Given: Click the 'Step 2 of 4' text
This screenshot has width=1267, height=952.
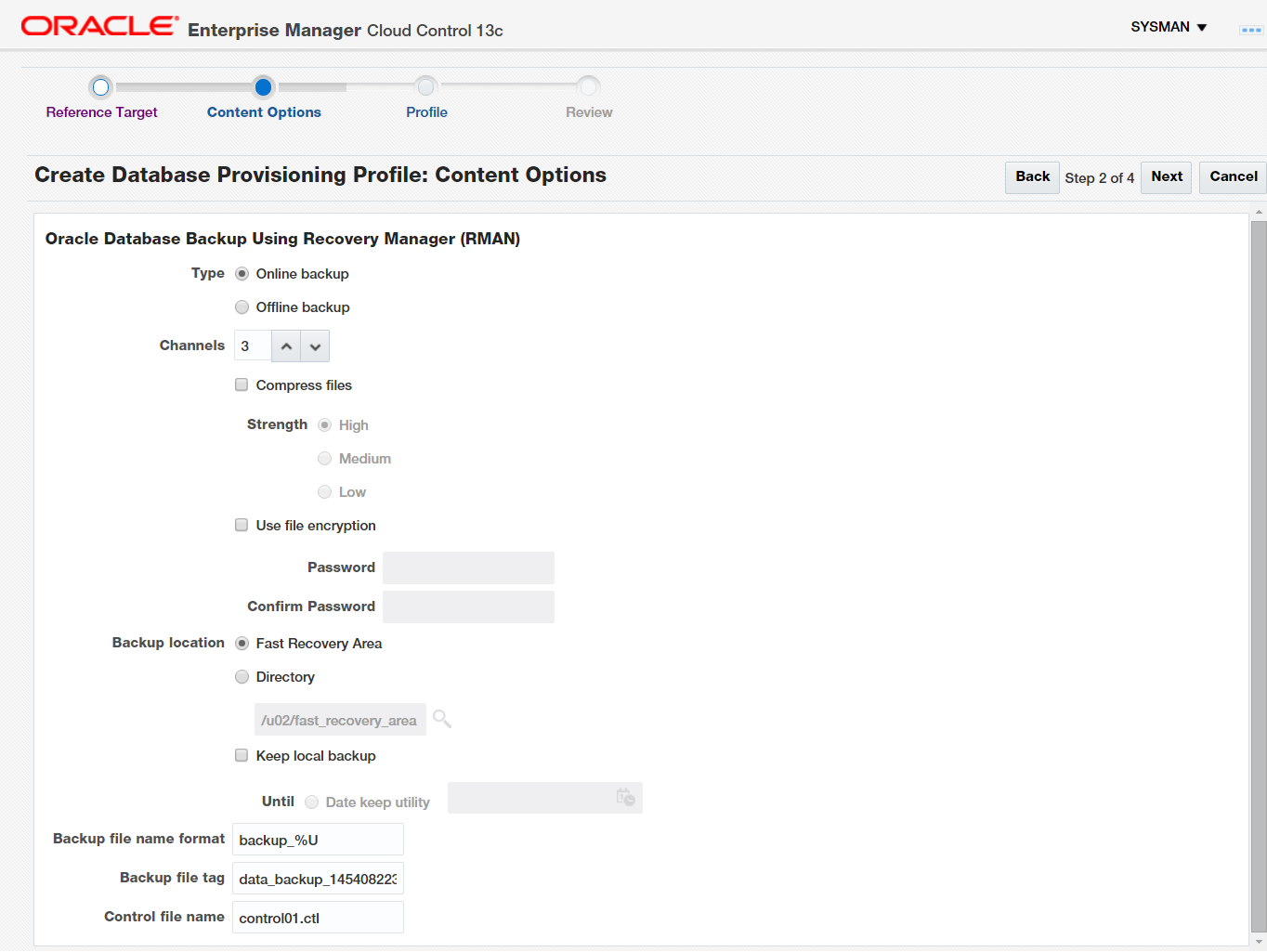Looking at the screenshot, I should (x=1100, y=177).
